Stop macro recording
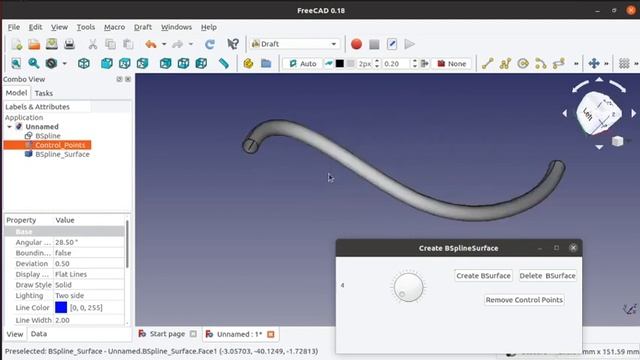This screenshot has height=360, width=640. point(374,44)
